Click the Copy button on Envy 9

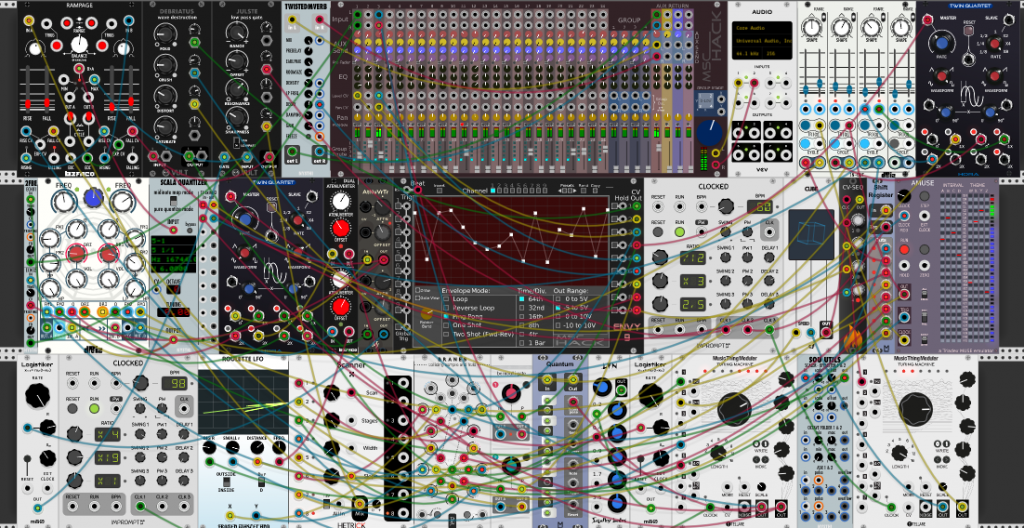click(x=595, y=191)
